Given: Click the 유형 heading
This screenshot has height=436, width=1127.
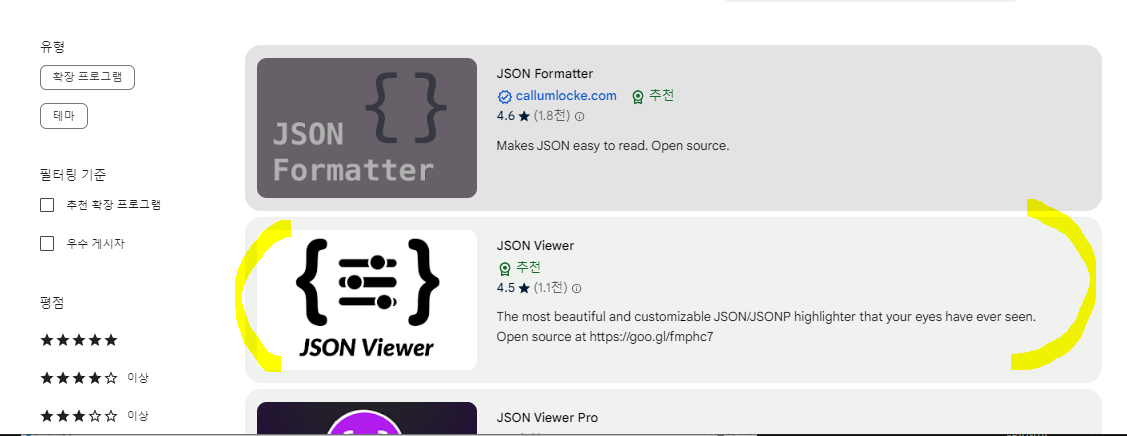Looking at the screenshot, I should coord(52,47).
